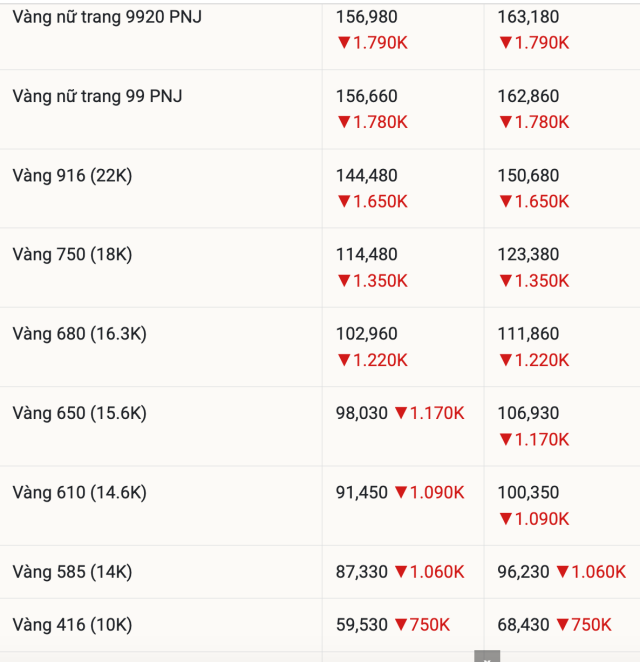This screenshot has width=640, height=662.
Task: Select the Vàng nữ trang 99 PNJ label
Action: [98, 96]
